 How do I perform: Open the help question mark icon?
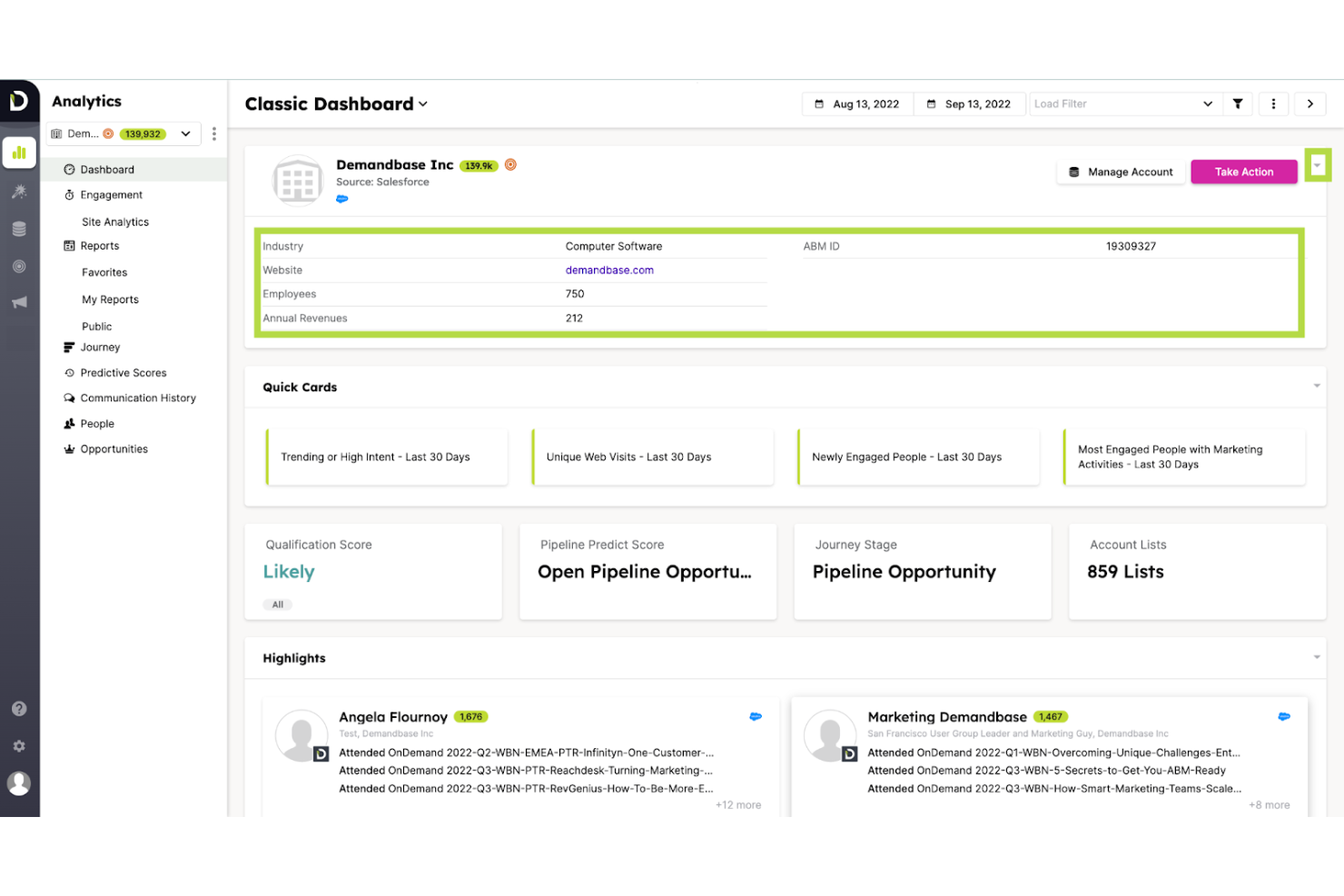(x=19, y=709)
